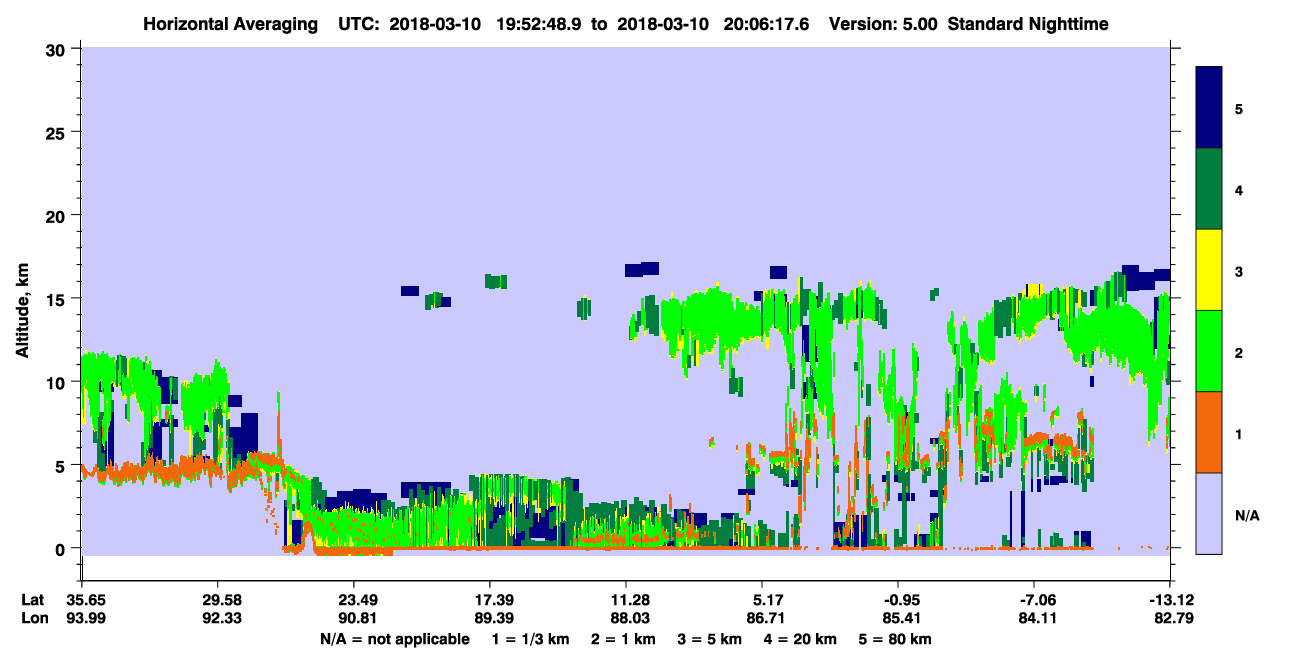This screenshot has width=1300, height=667.
Task: Click legend text '1 = 1/3 km'
Action: [x=531, y=639]
